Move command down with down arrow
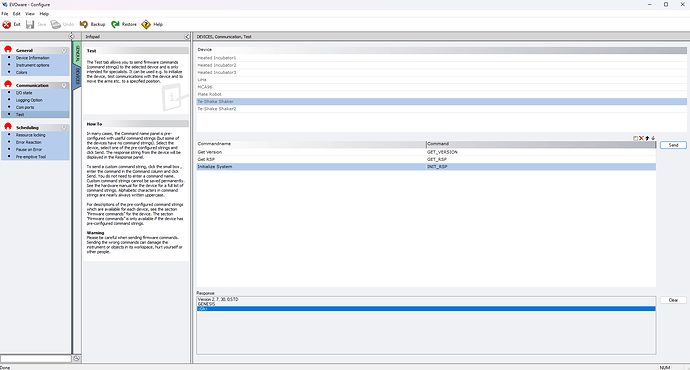Image resolution: width=690 pixels, height=370 pixels. click(x=653, y=138)
